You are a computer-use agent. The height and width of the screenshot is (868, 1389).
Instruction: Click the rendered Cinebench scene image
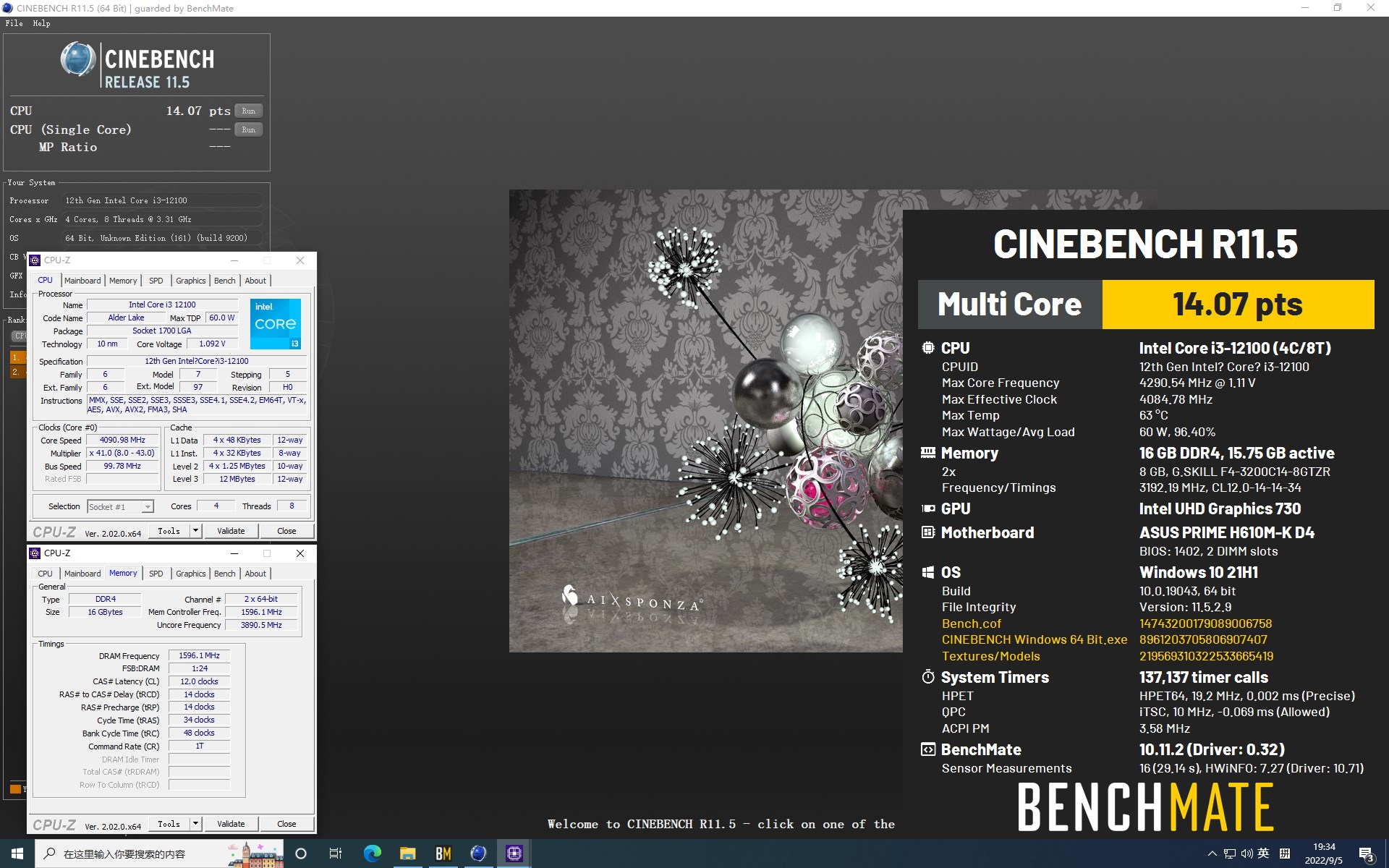coord(705,421)
